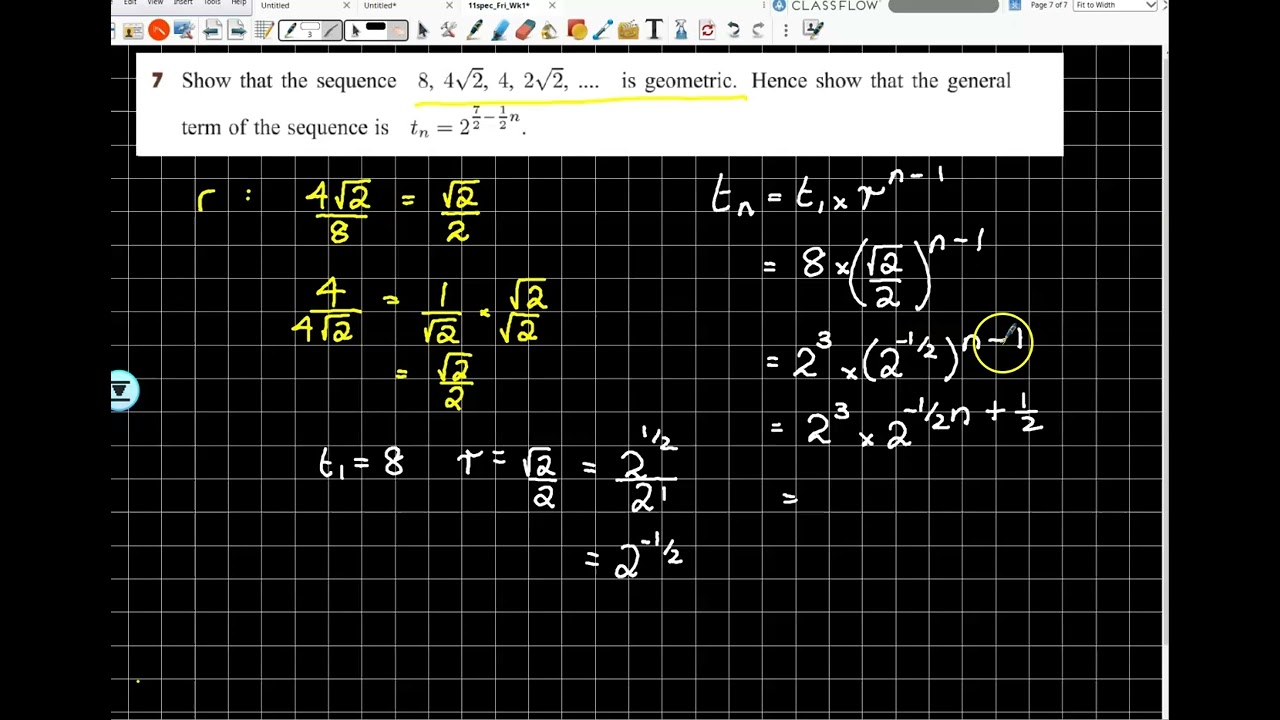Select the Pen tool
Screen dimensions: 1280x720
pos(474,31)
